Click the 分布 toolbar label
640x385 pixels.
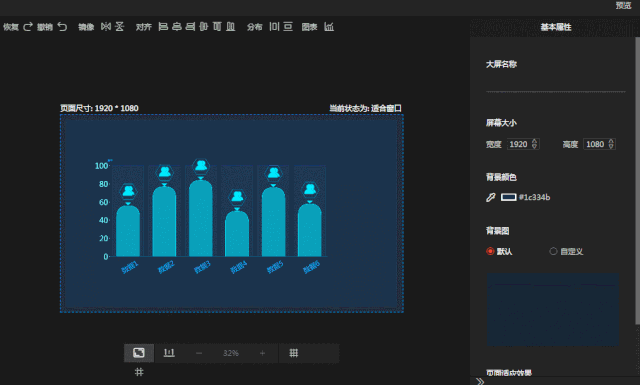tap(254, 27)
